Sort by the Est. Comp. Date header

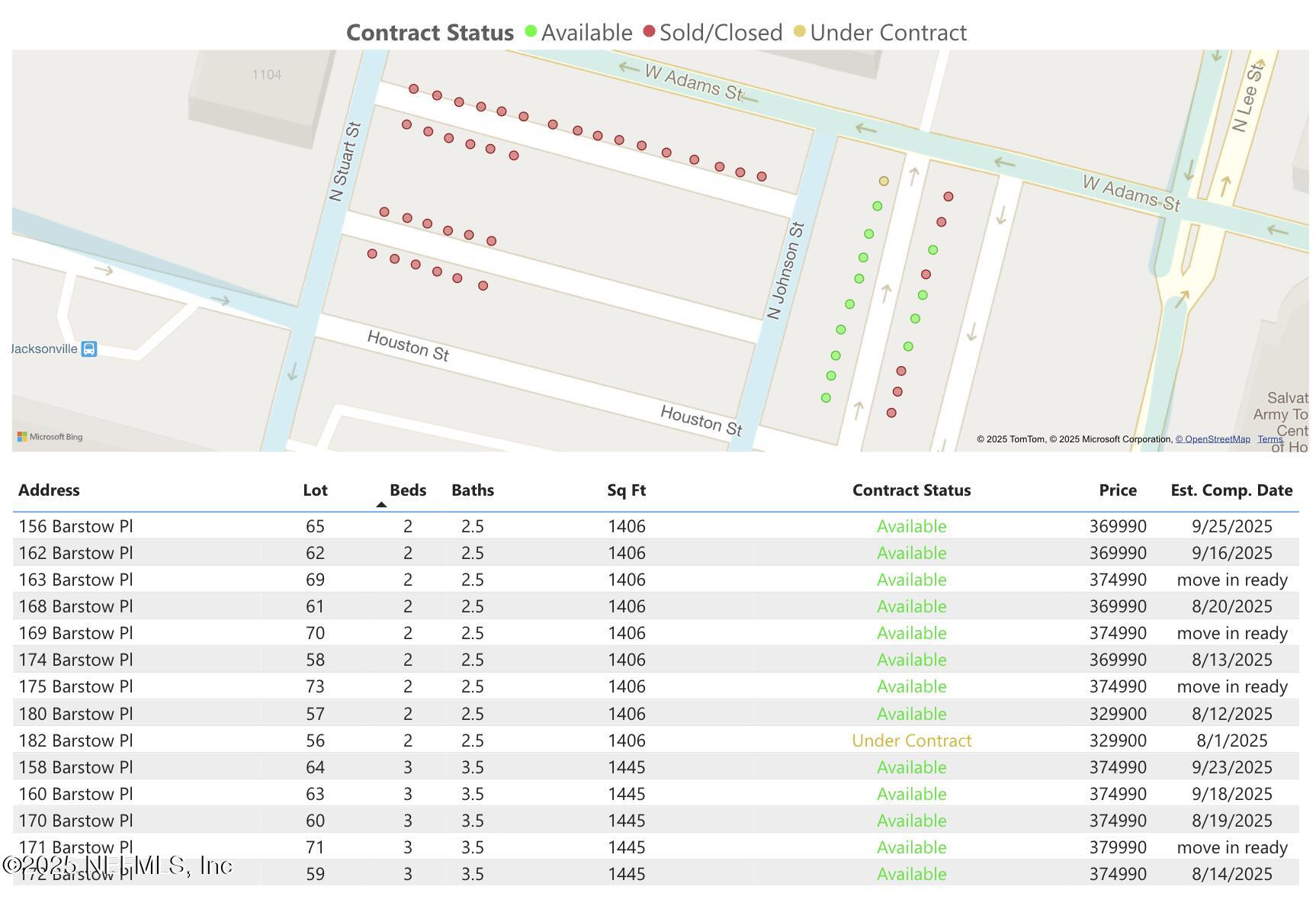1231,490
